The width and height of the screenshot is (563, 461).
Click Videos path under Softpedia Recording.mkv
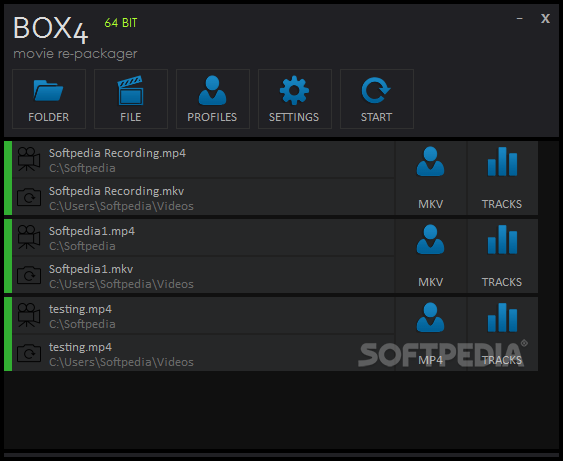[121, 206]
